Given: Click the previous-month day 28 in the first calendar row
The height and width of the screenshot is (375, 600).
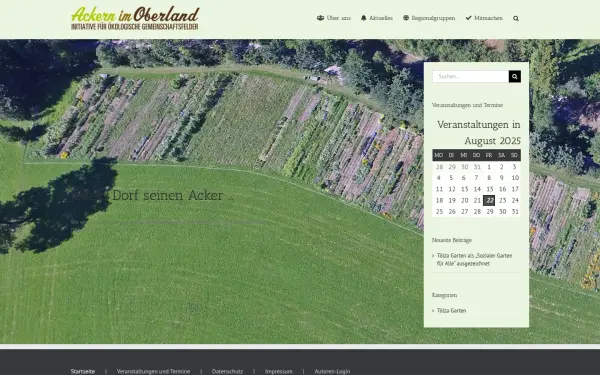Looking at the screenshot, I should (x=439, y=167).
